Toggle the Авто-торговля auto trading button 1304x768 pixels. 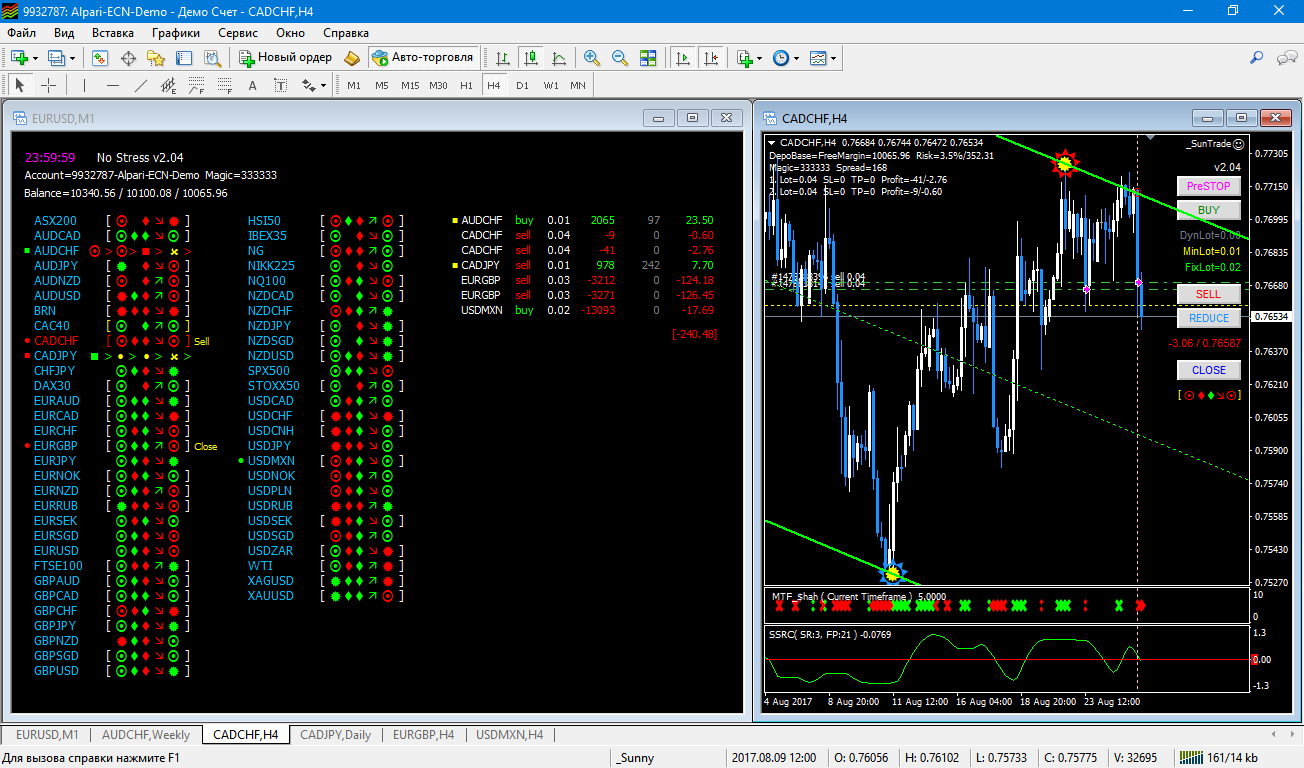point(423,58)
